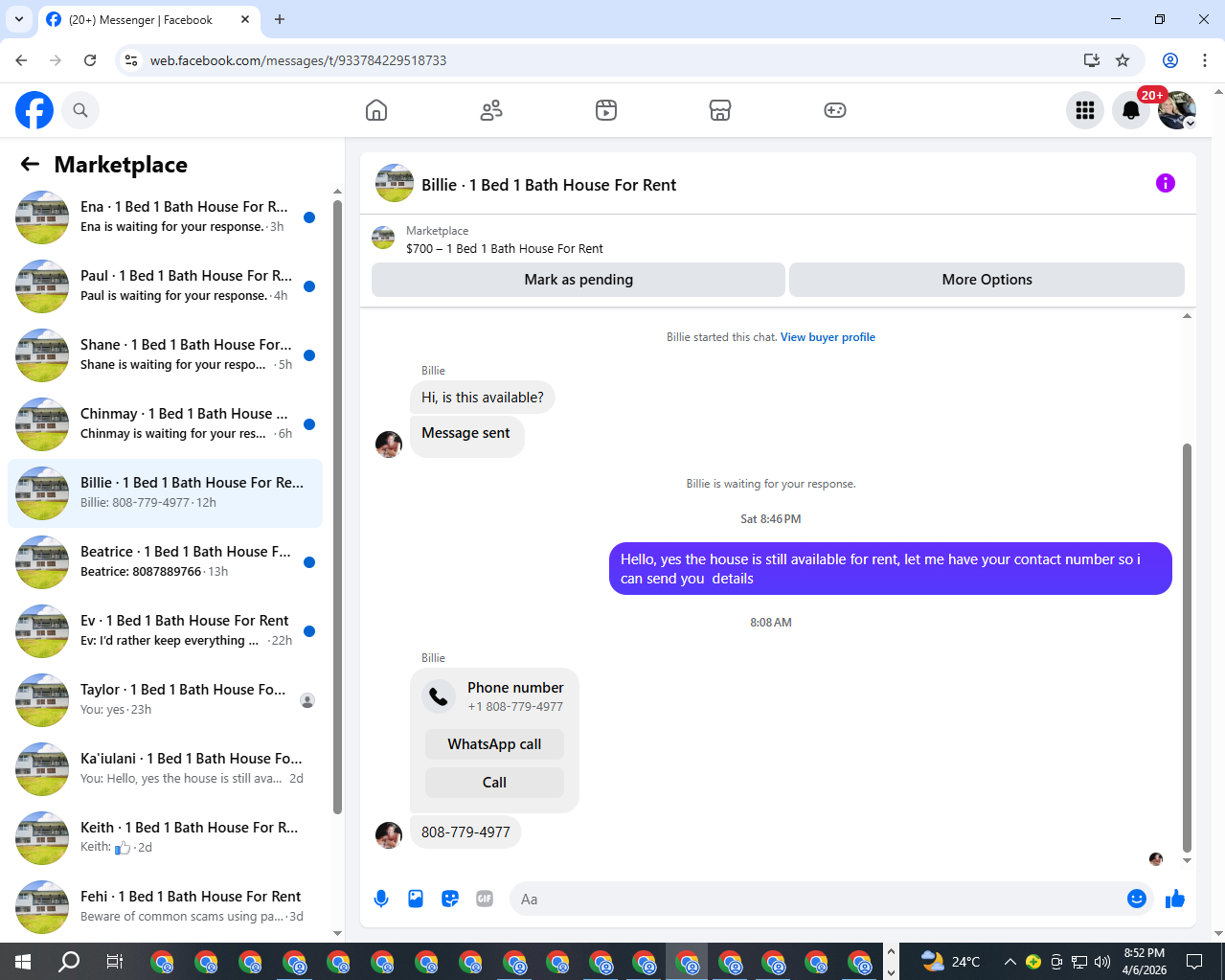The width and height of the screenshot is (1225, 980).
Task: Open the Chrome tab search dropdown arrow
Action: [19, 19]
